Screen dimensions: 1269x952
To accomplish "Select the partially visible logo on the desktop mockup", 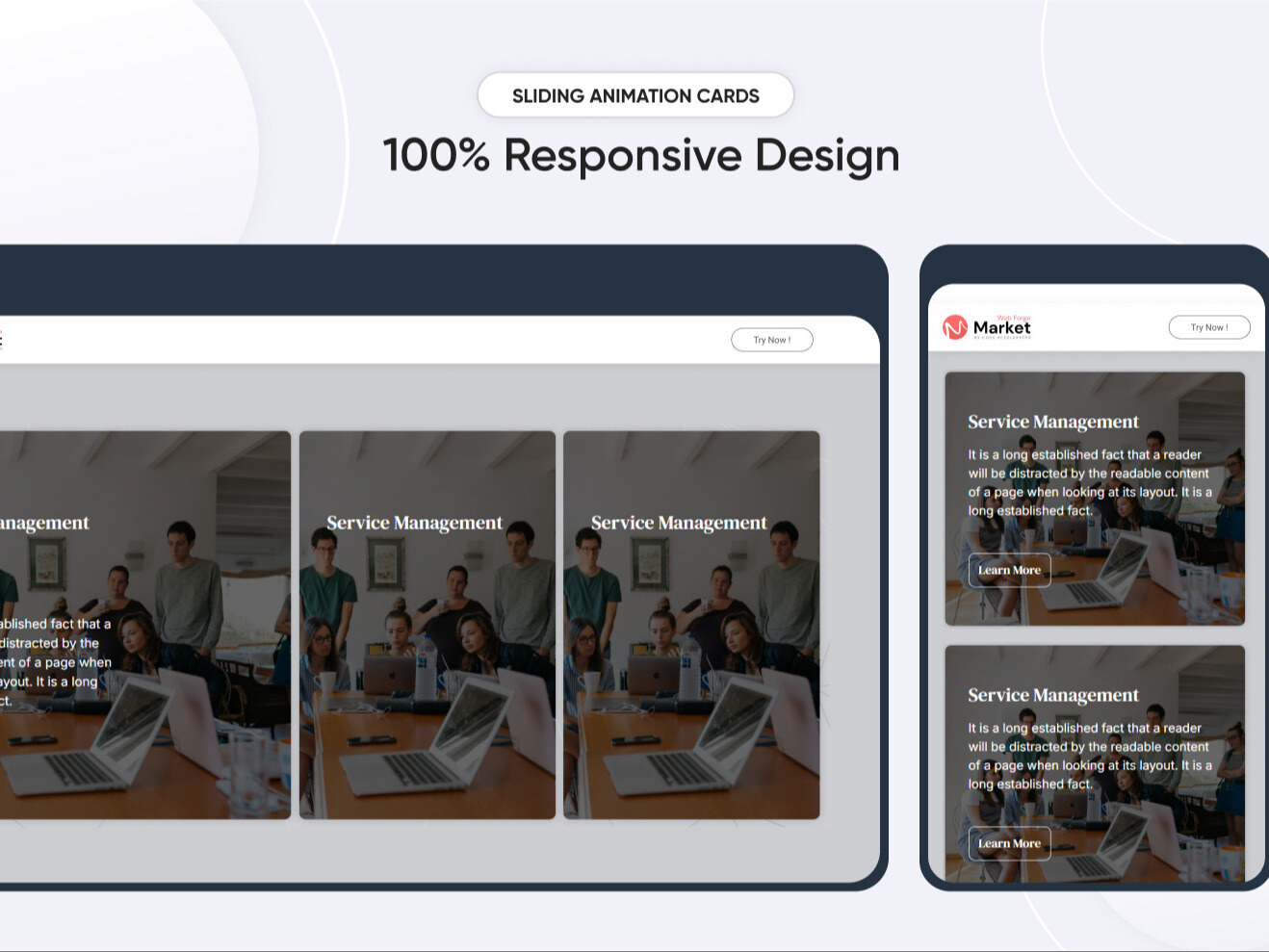I will [x=3, y=338].
